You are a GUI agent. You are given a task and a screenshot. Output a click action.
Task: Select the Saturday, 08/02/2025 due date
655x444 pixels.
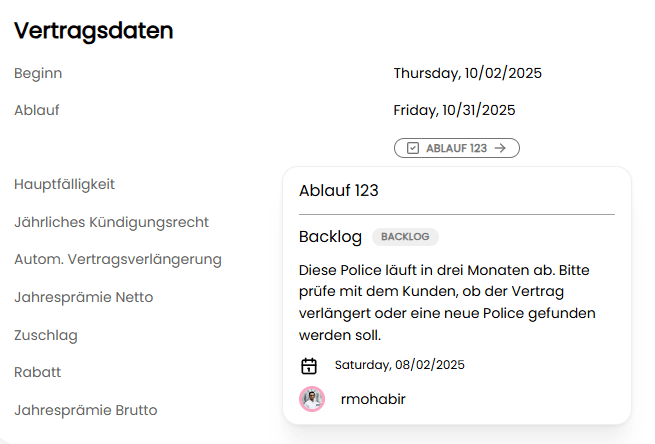[399, 365]
